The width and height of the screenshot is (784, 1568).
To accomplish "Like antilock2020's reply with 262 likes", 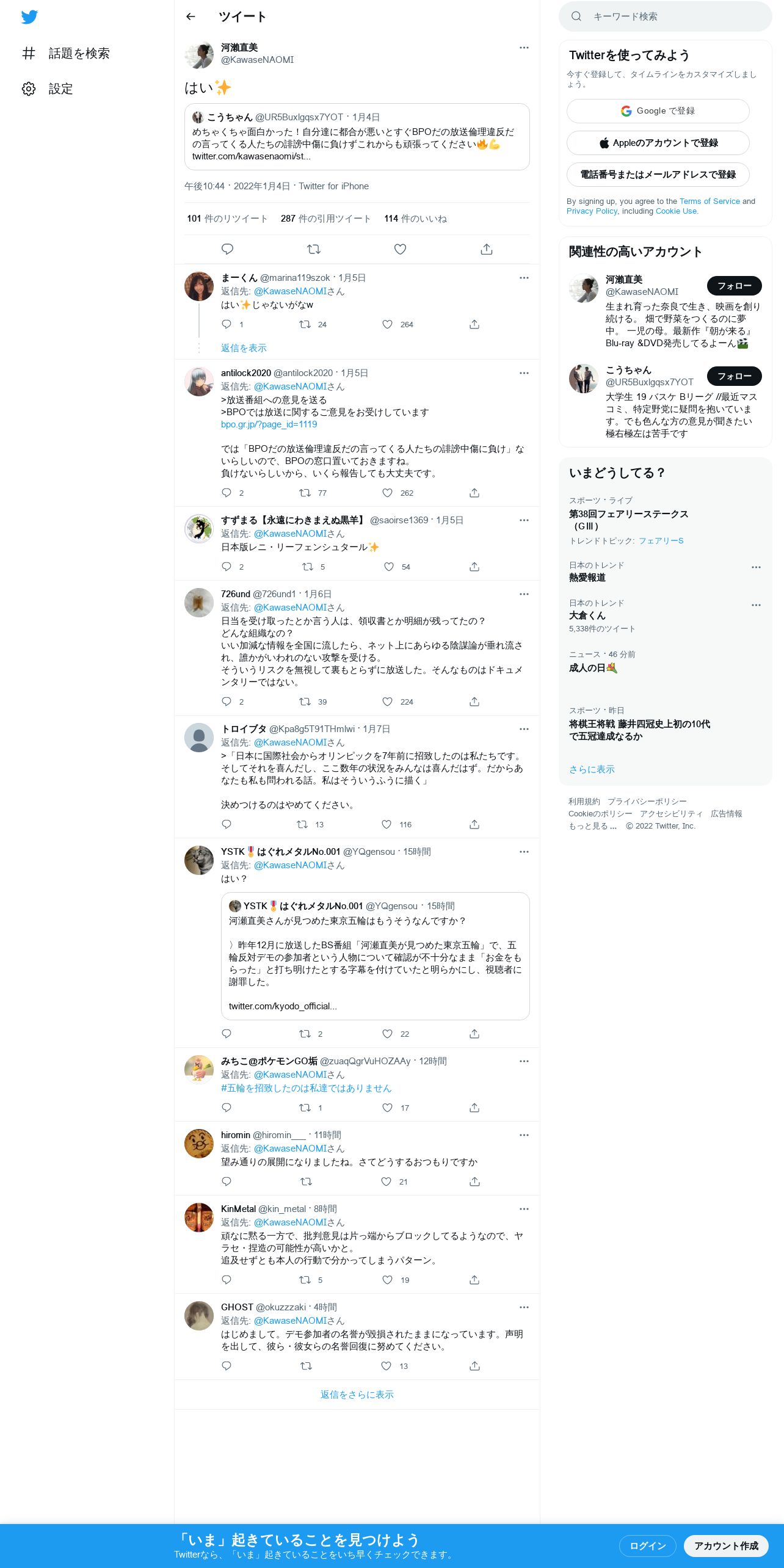I will 387,493.
